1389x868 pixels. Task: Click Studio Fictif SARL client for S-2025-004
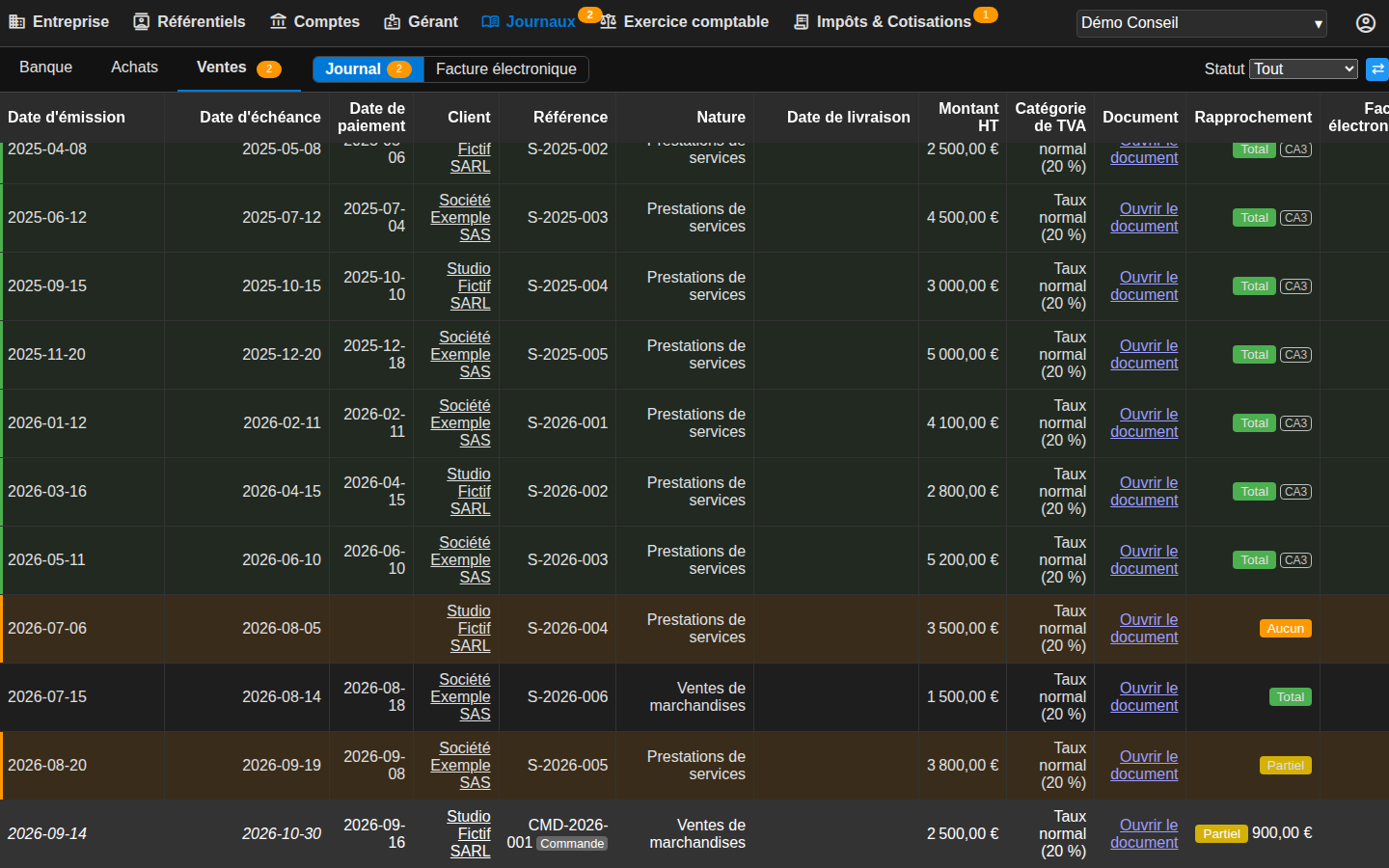coord(470,285)
